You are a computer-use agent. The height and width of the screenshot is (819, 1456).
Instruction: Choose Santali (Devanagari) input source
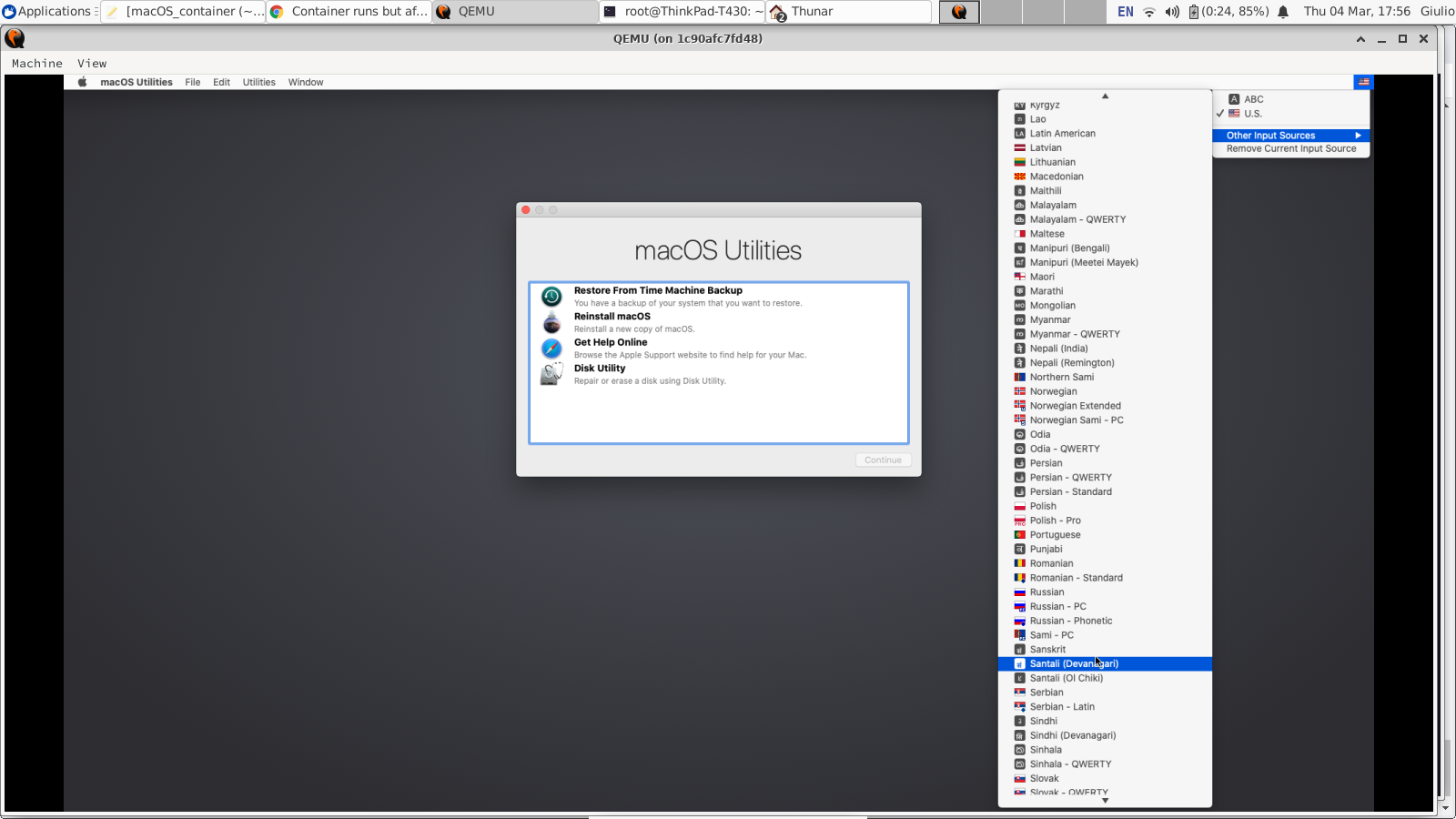click(x=1105, y=664)
